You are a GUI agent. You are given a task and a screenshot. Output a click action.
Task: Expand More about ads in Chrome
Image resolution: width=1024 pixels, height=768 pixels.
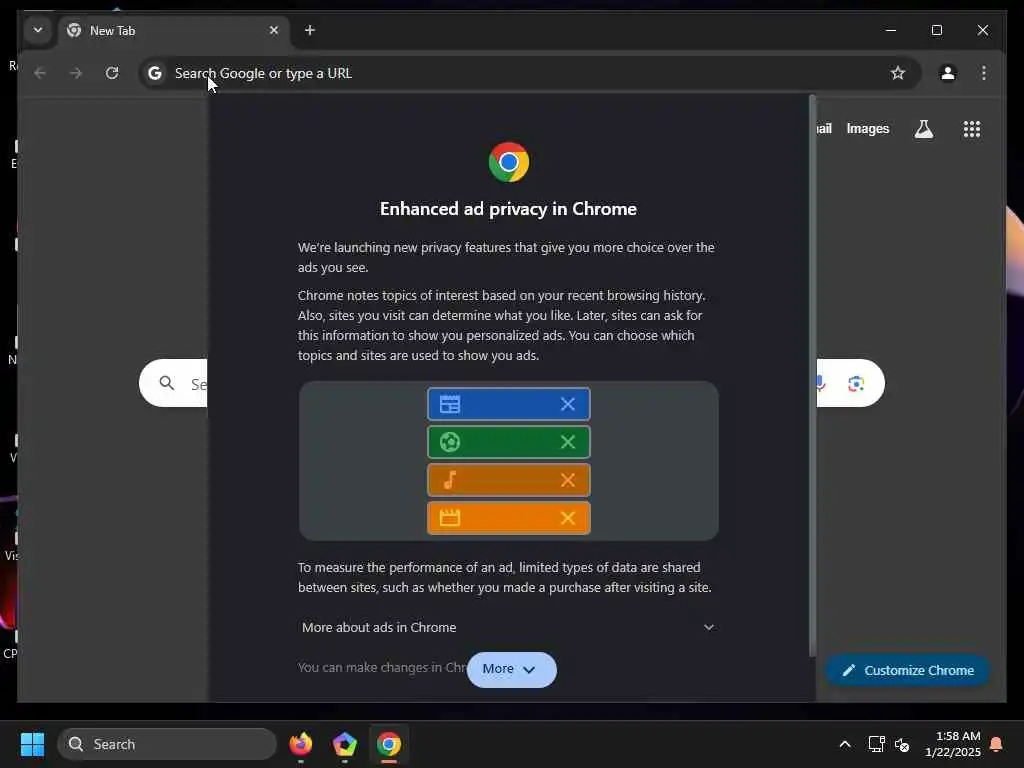pos(508,627)
